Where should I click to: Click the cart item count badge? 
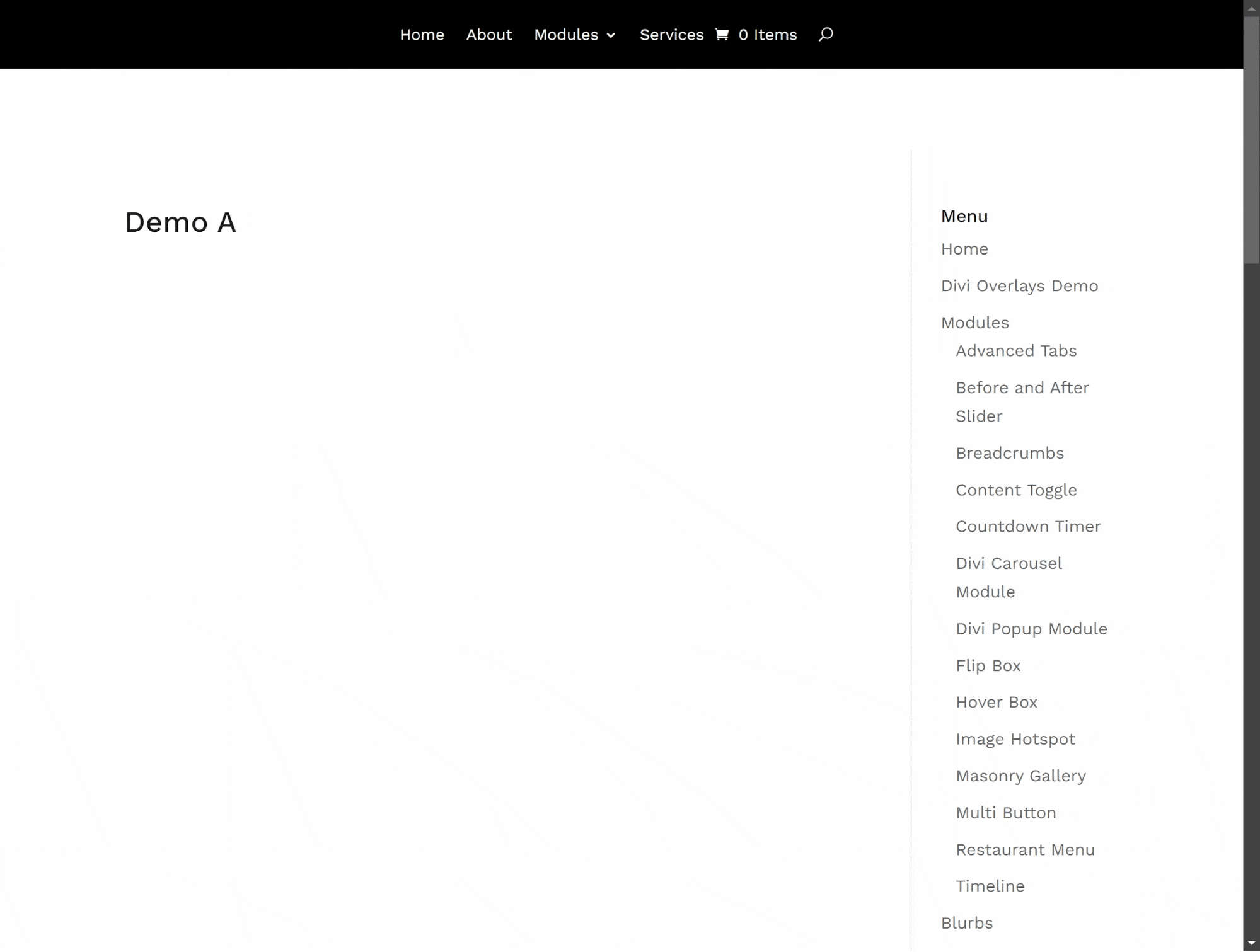(x=743, y=35)
